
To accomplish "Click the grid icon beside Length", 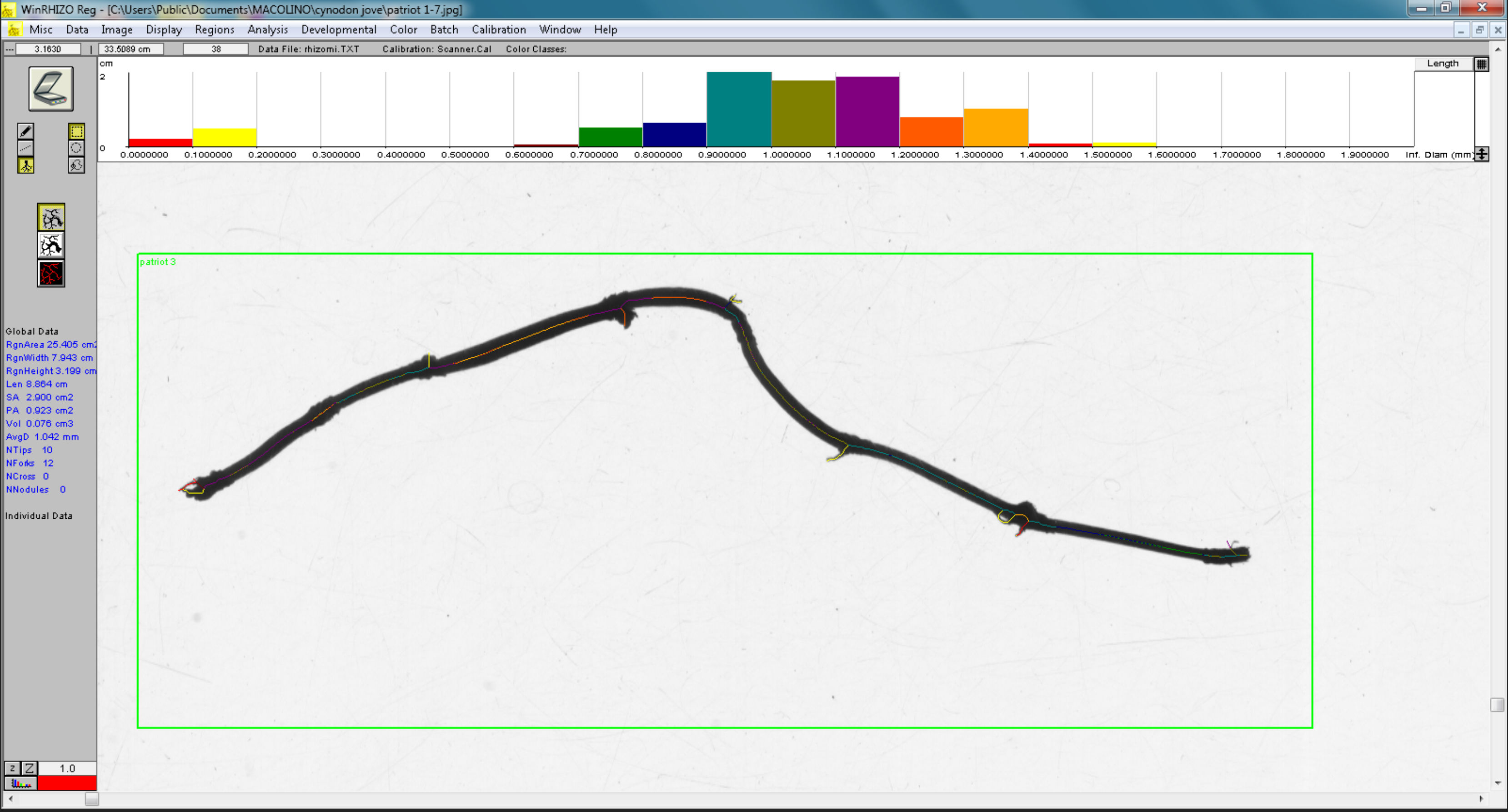I will click(x=1481, y=64).
